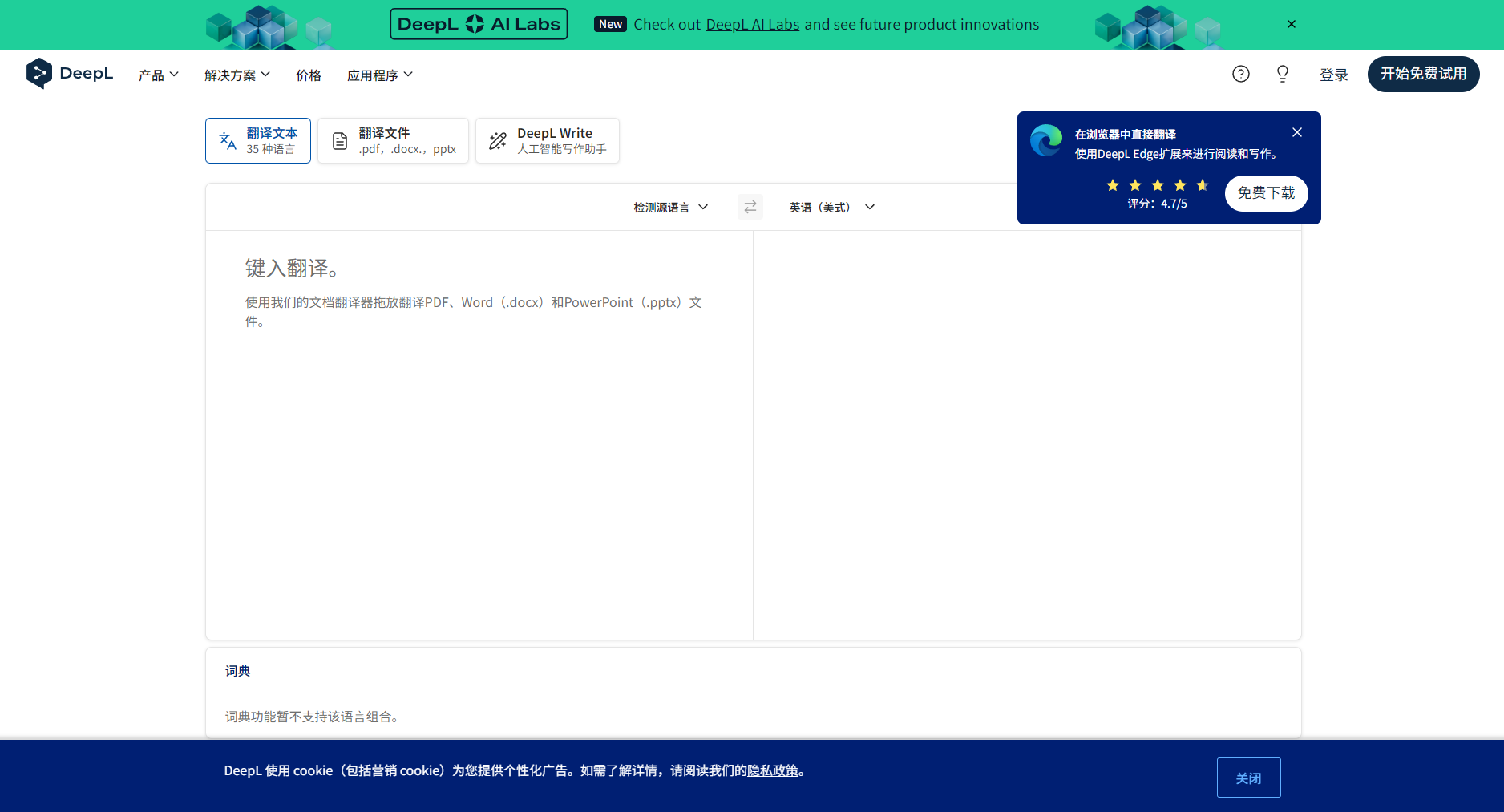This screenshot has height=812, width=1504.
Task: Click the 登录 login link
Action: tap(1334, 75)
